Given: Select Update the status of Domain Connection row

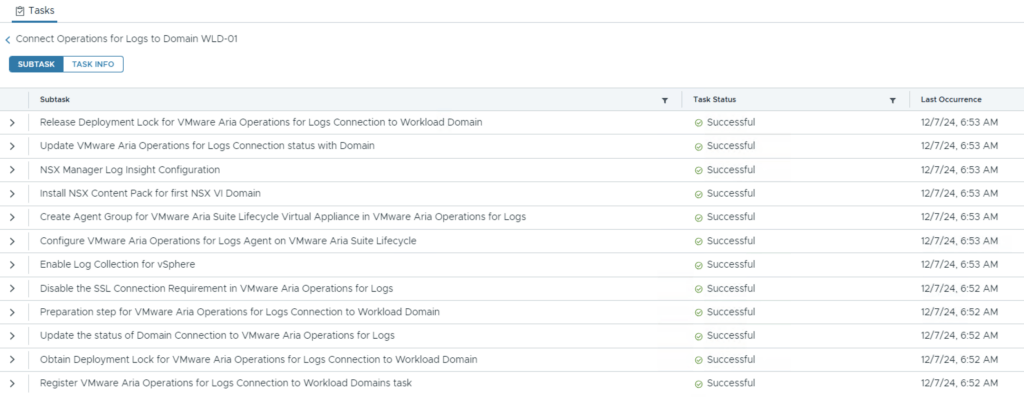Looking at the screenshot, I should point(217,335).
